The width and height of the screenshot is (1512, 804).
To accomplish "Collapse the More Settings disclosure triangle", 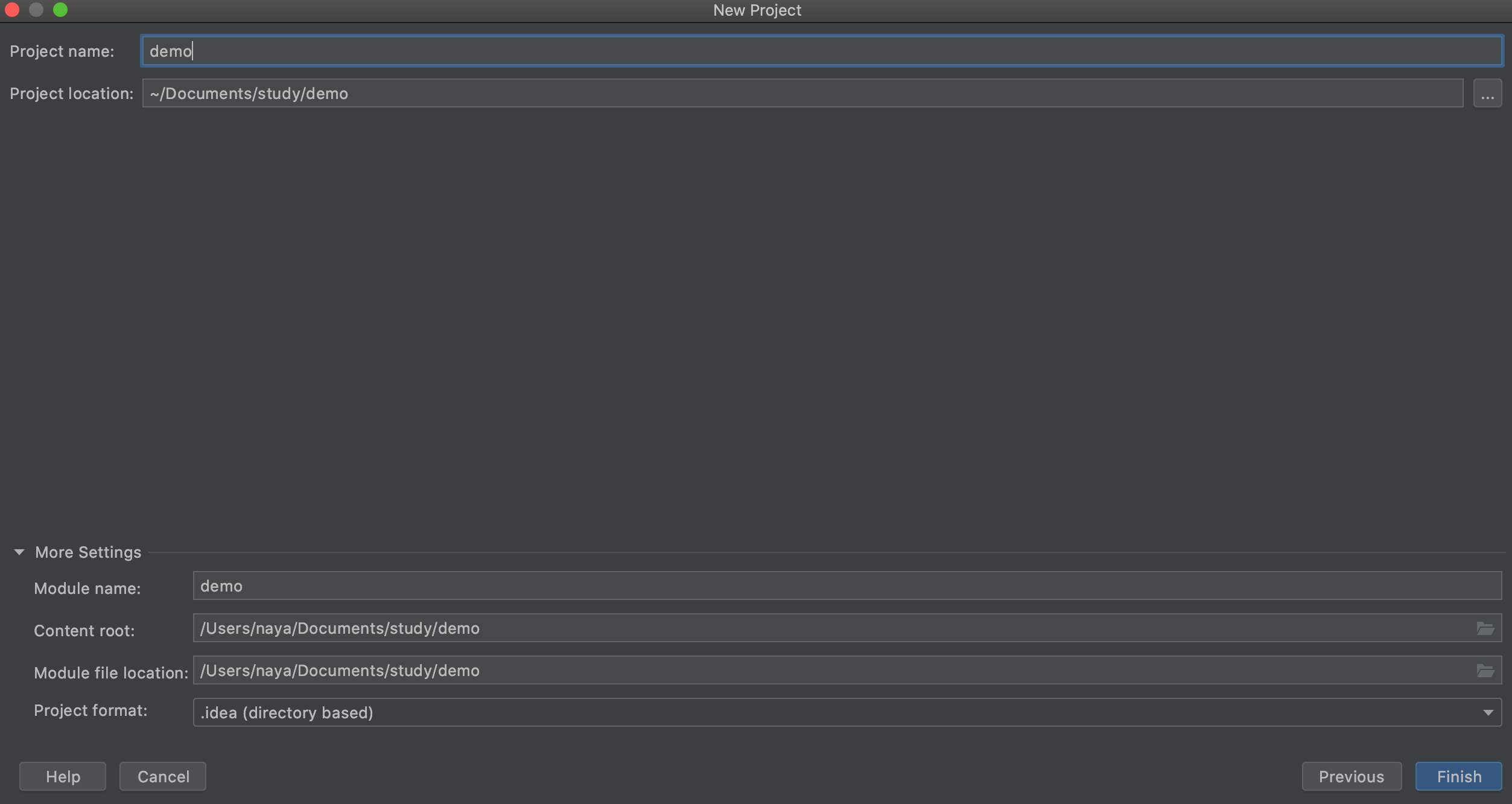I will tap(19, 552).
